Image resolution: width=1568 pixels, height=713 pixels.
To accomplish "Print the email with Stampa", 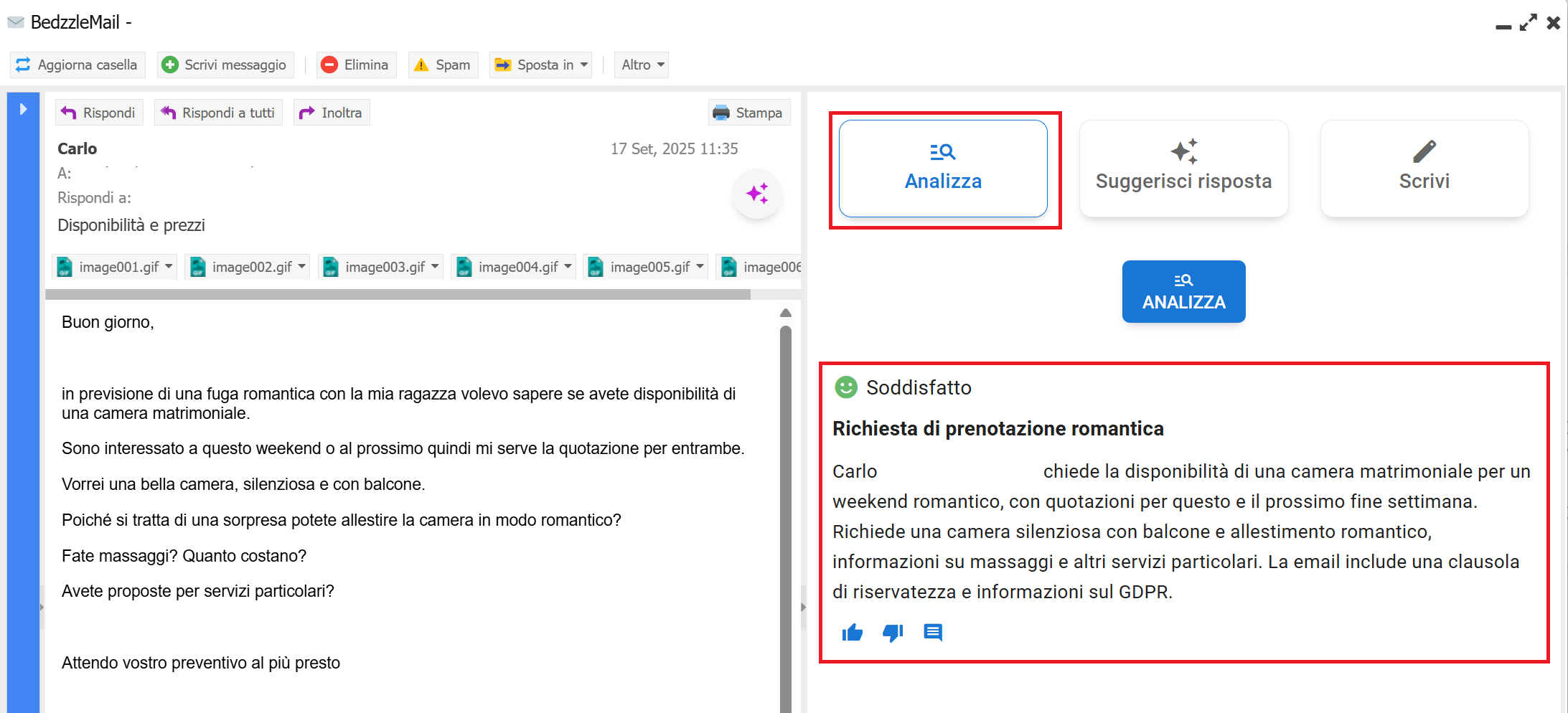I will [749, 113].
